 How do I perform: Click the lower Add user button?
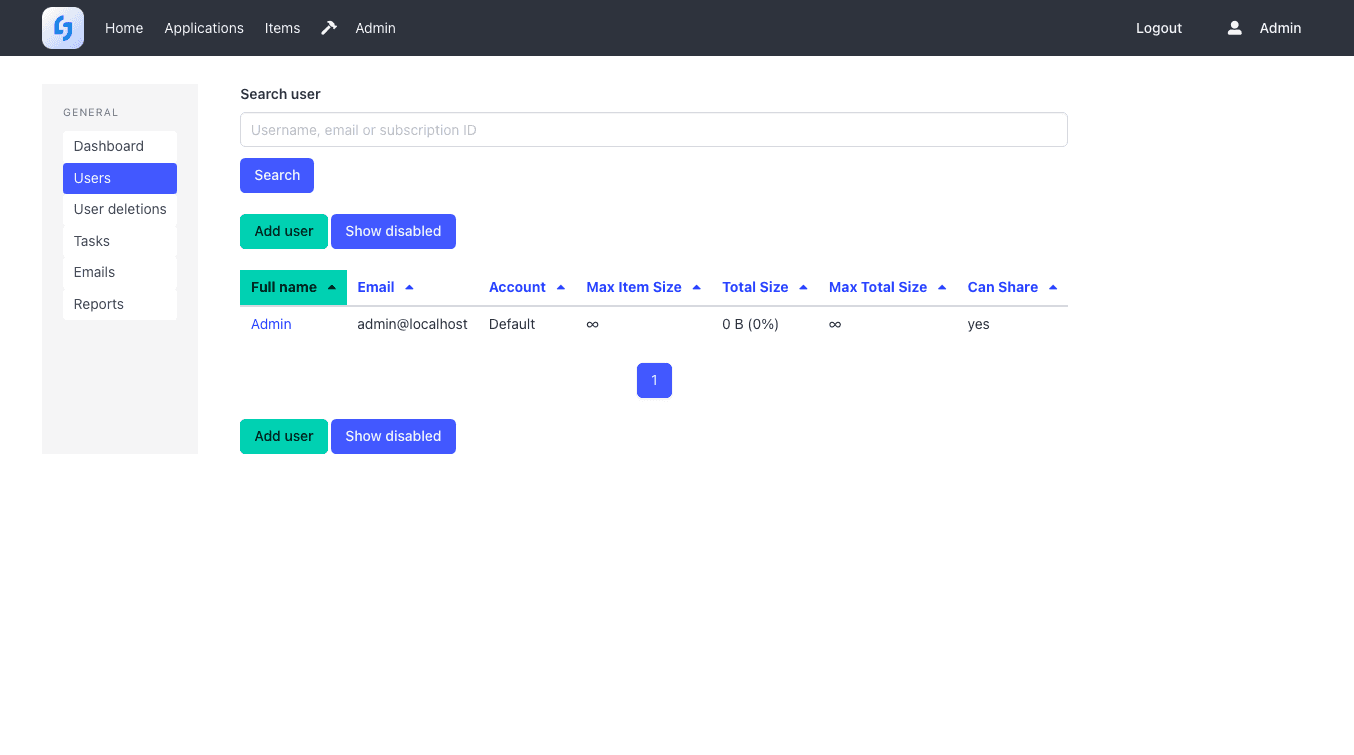(x=284, y=436)
